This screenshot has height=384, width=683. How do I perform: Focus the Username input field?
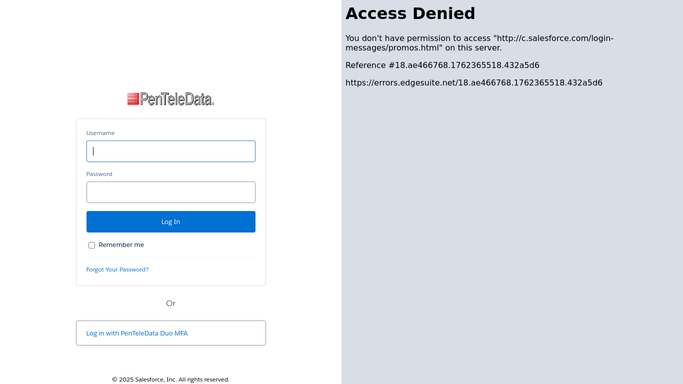[x=171, y=151]
